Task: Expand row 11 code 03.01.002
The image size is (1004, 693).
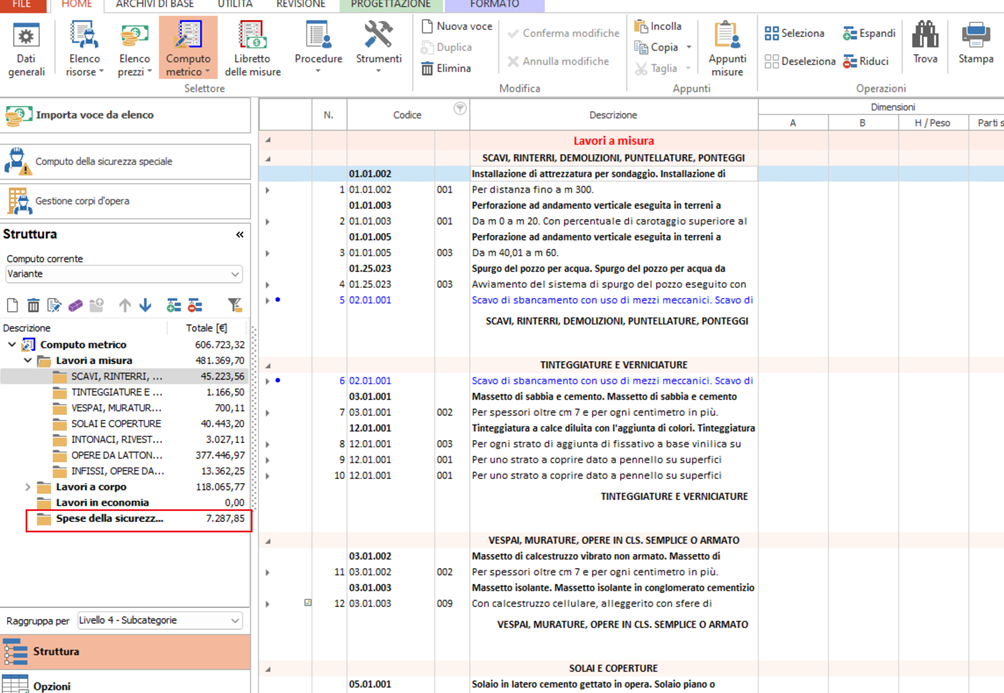Action: pos(268,573)
